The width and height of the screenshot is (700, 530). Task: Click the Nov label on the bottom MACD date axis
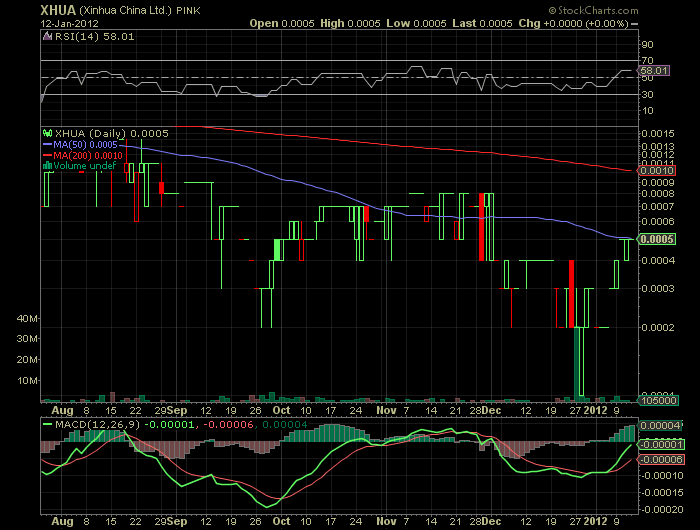point(386,521)
